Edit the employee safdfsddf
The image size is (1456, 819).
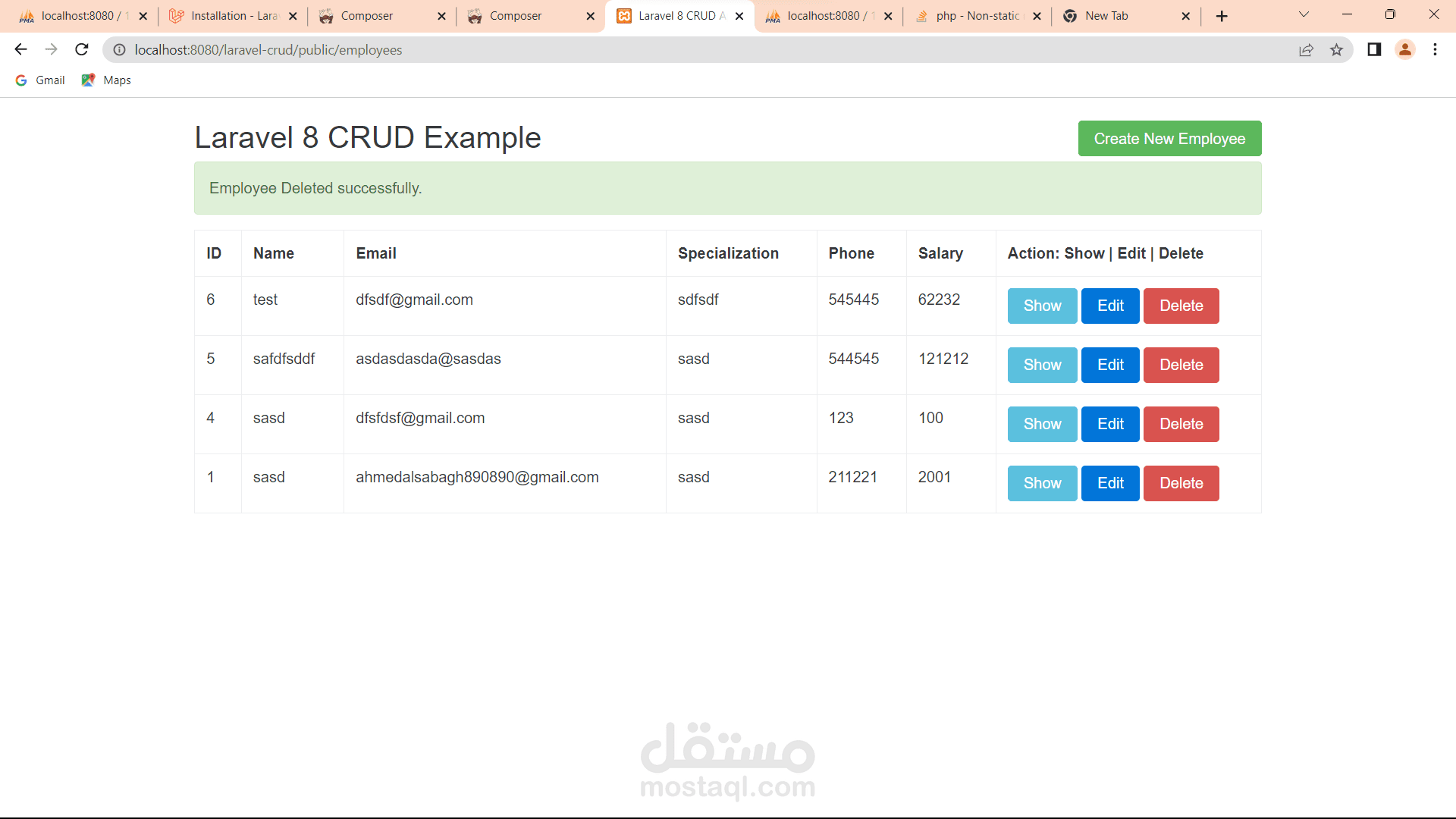tap(1110, 365)
